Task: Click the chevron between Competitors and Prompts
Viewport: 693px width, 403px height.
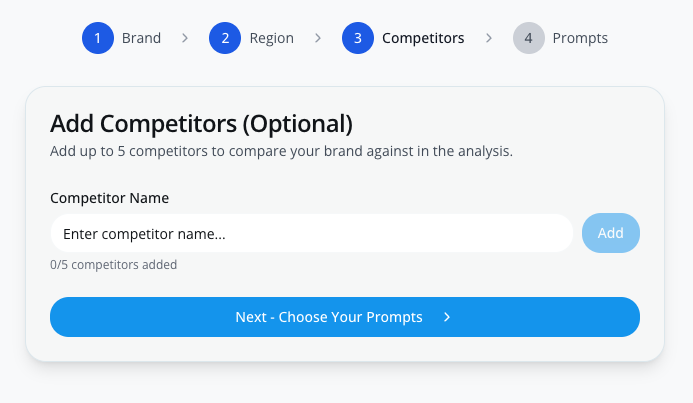Action: [489, 39]
